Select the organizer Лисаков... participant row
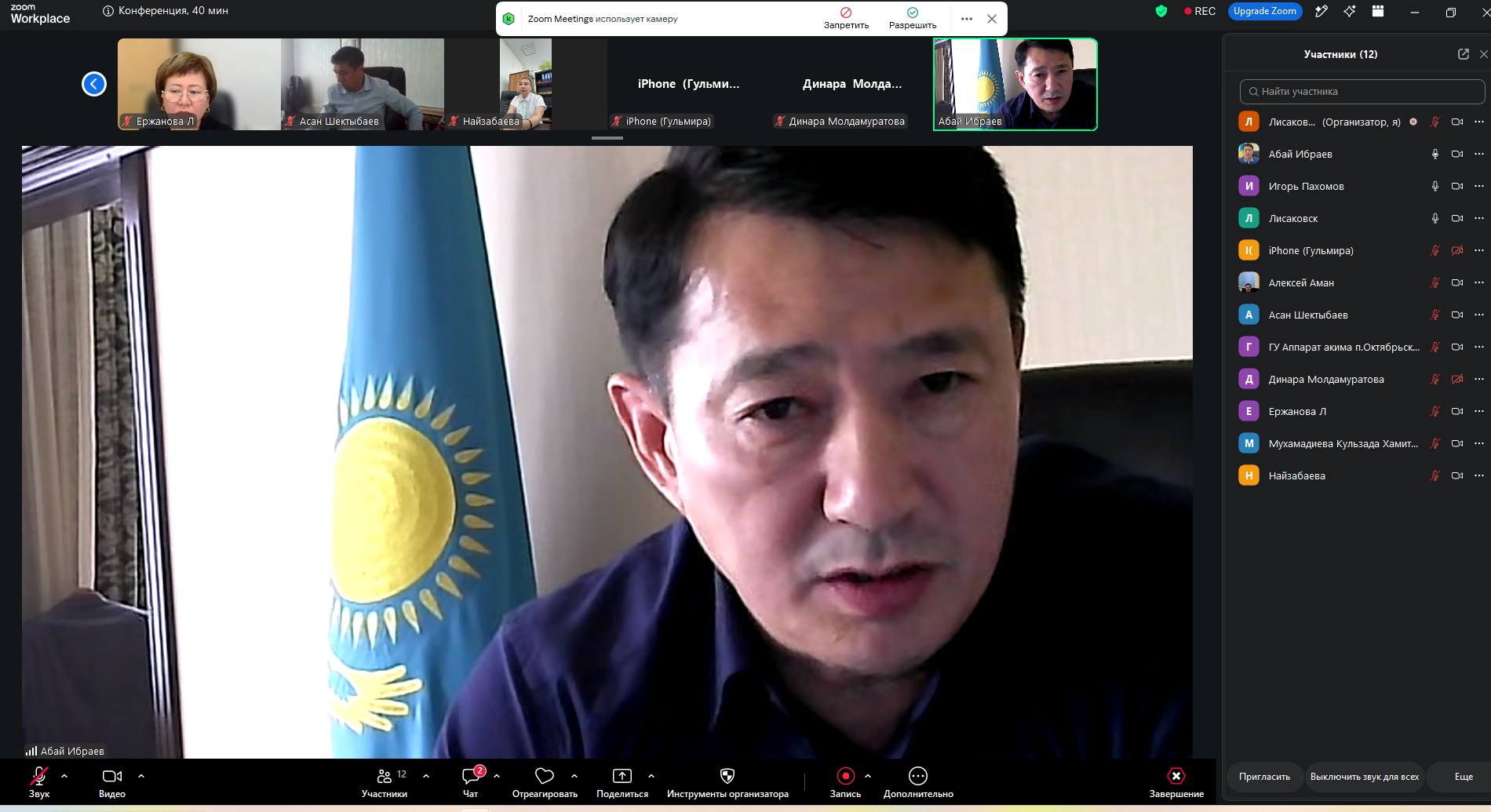1491x812 pixels. [1362, 122]
